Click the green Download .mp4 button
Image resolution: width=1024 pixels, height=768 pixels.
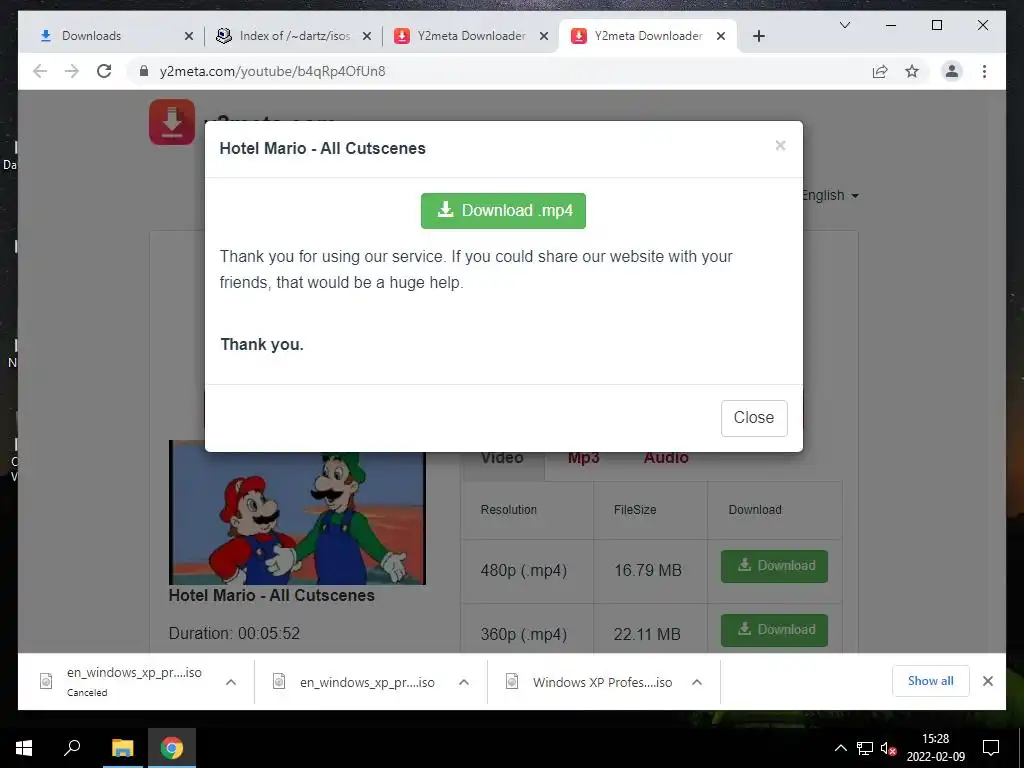tap(503, 211)
